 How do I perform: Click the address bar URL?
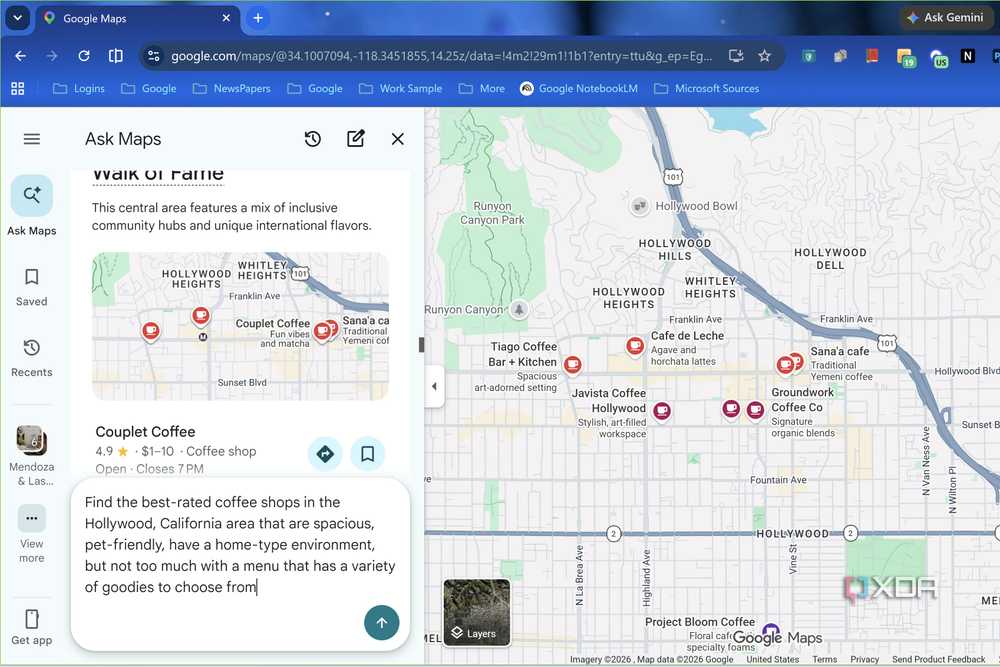click(441, 56)
